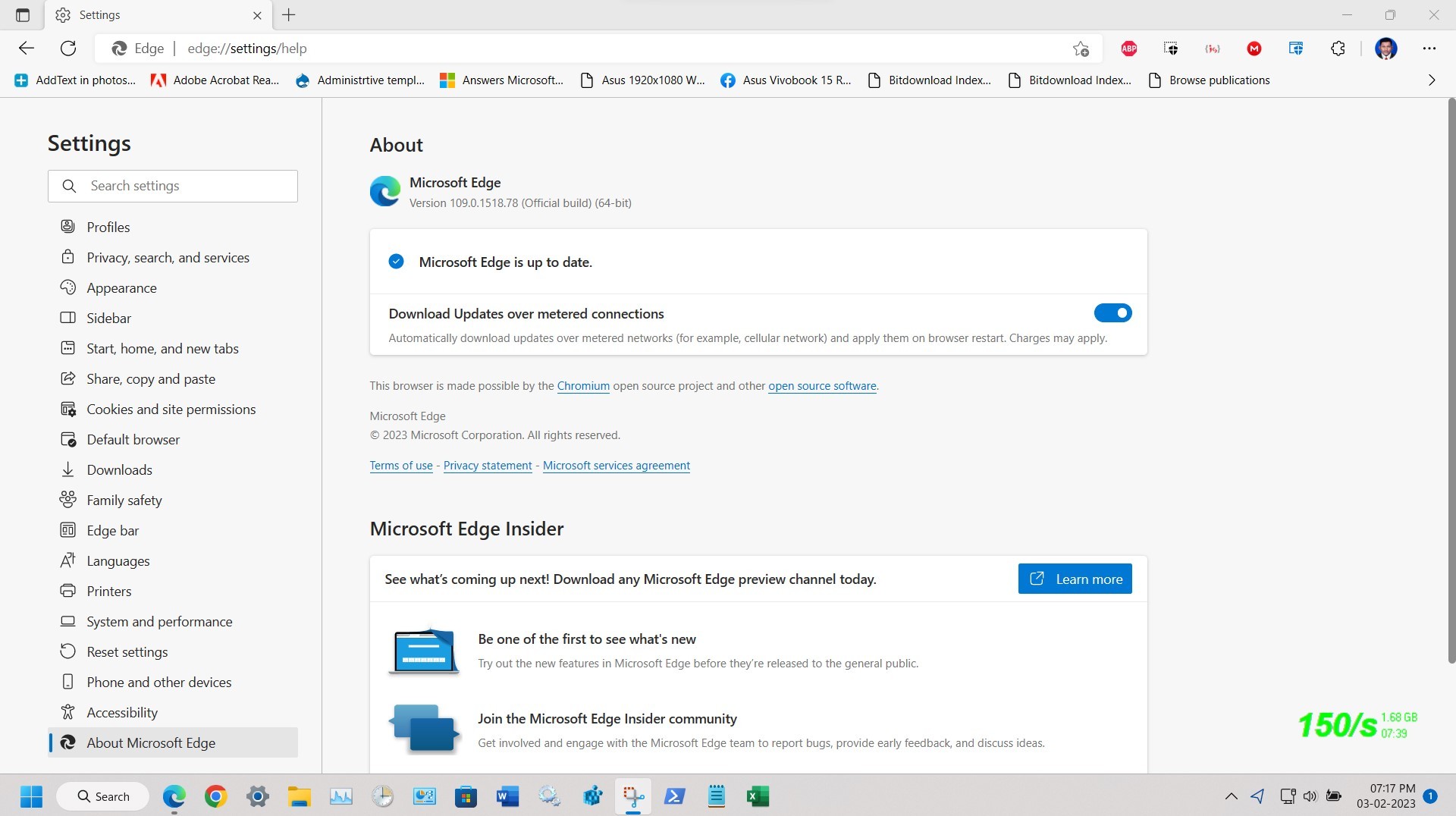Open File Explorer from taskbar
Screen dimensions: 1456x816
pyautogui.click(x=300, y=796)
